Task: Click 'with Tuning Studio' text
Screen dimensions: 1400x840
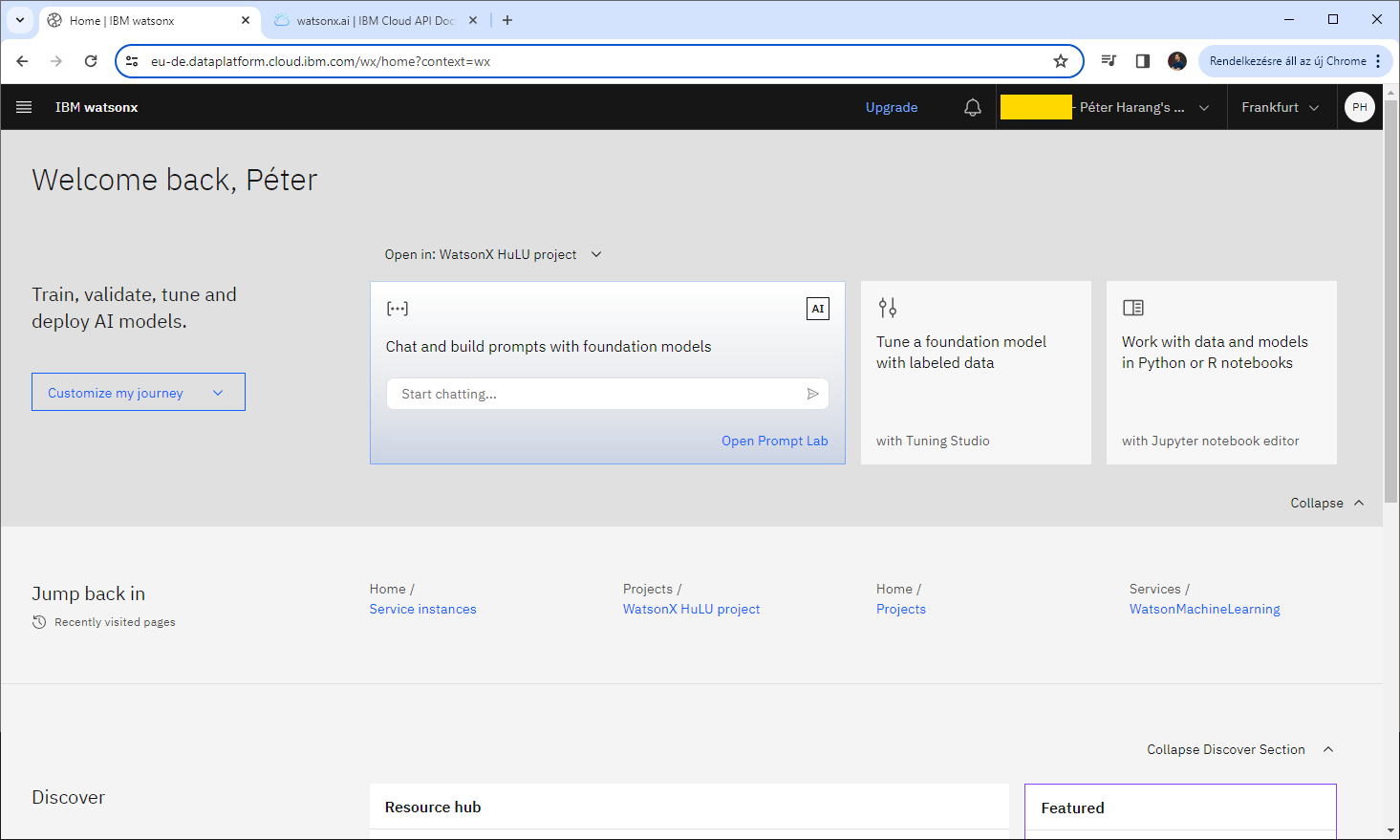Action: pos(933,441)
